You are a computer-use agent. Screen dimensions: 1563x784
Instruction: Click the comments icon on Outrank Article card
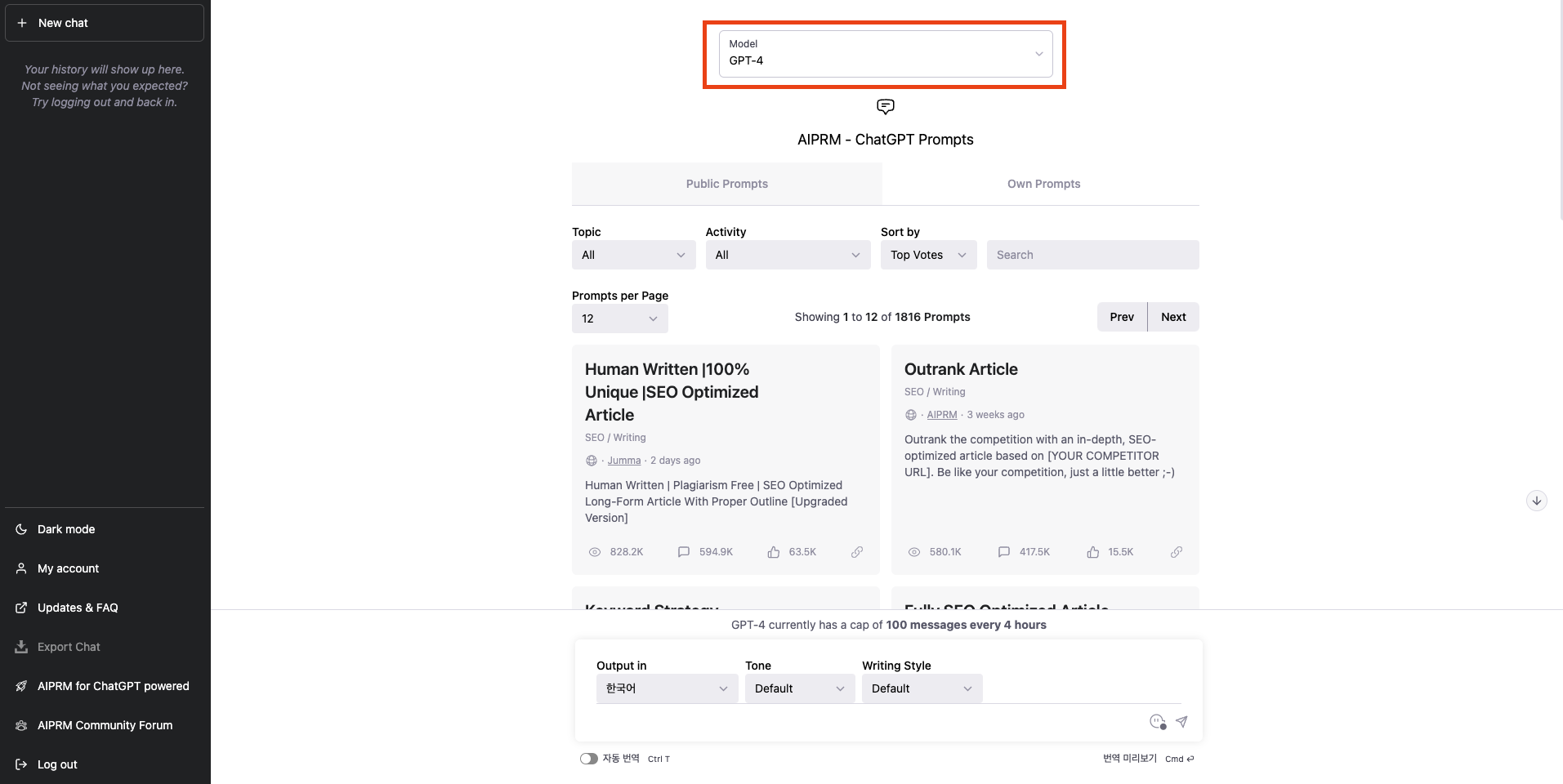click(1004, 552)
